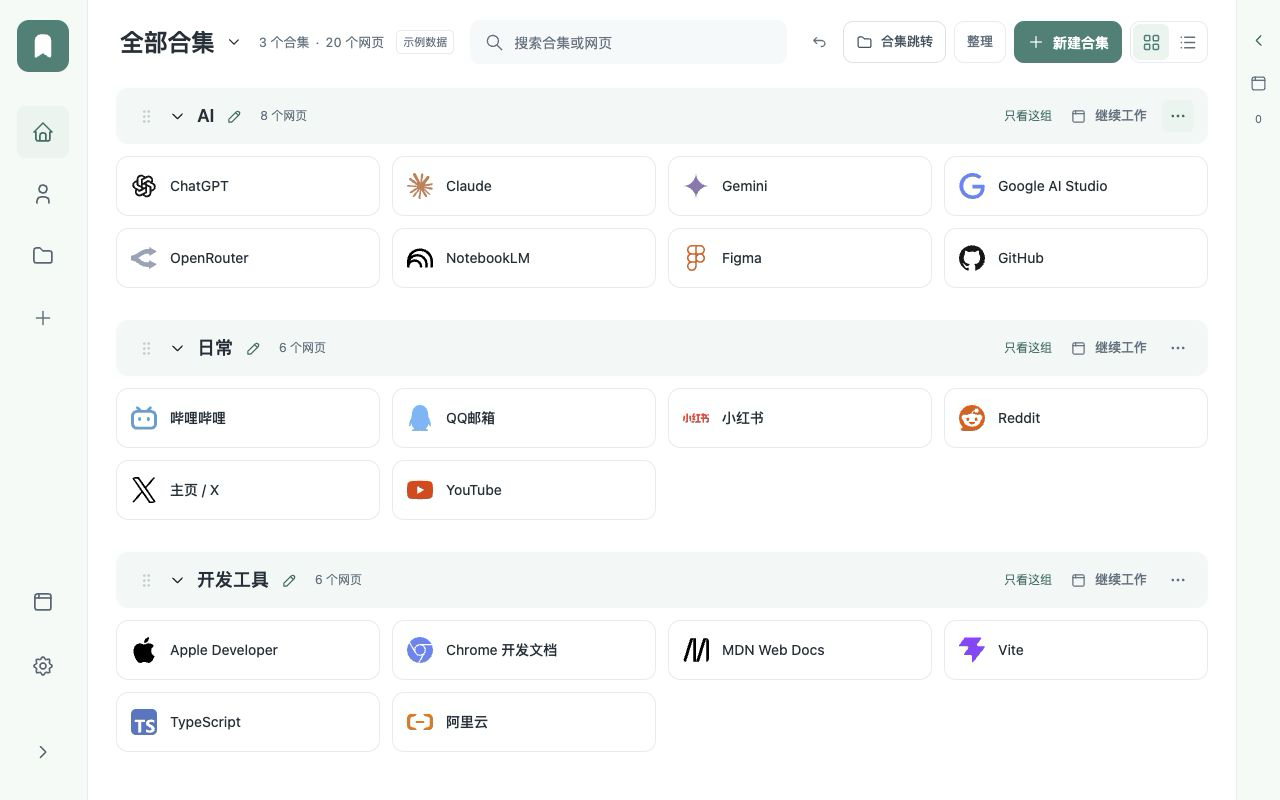Collapse the right panel with the chevron
1280x800 pixels.
(1259, 41)
